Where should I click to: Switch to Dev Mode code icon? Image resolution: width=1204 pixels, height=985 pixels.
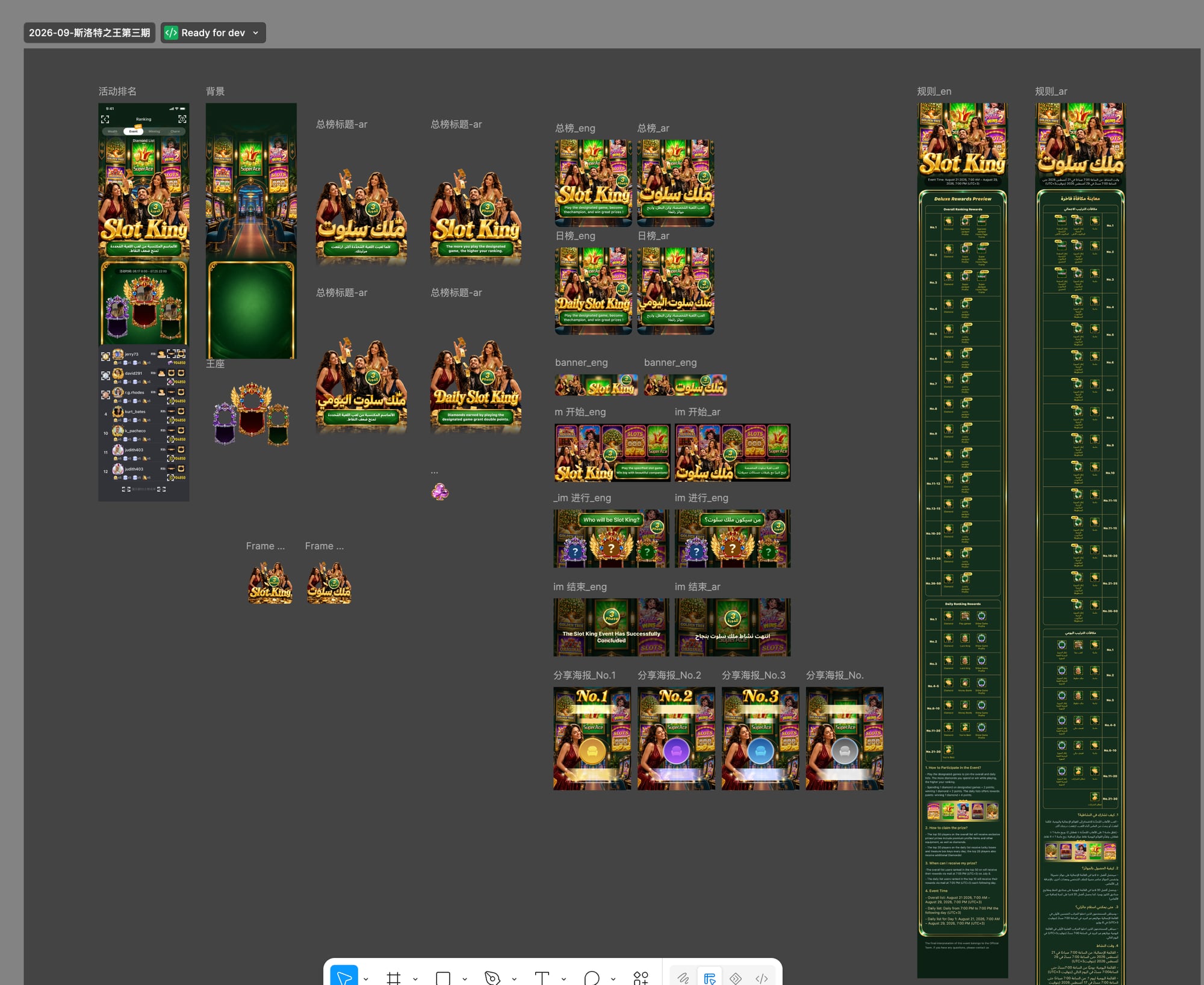click(x=762, y=978)
